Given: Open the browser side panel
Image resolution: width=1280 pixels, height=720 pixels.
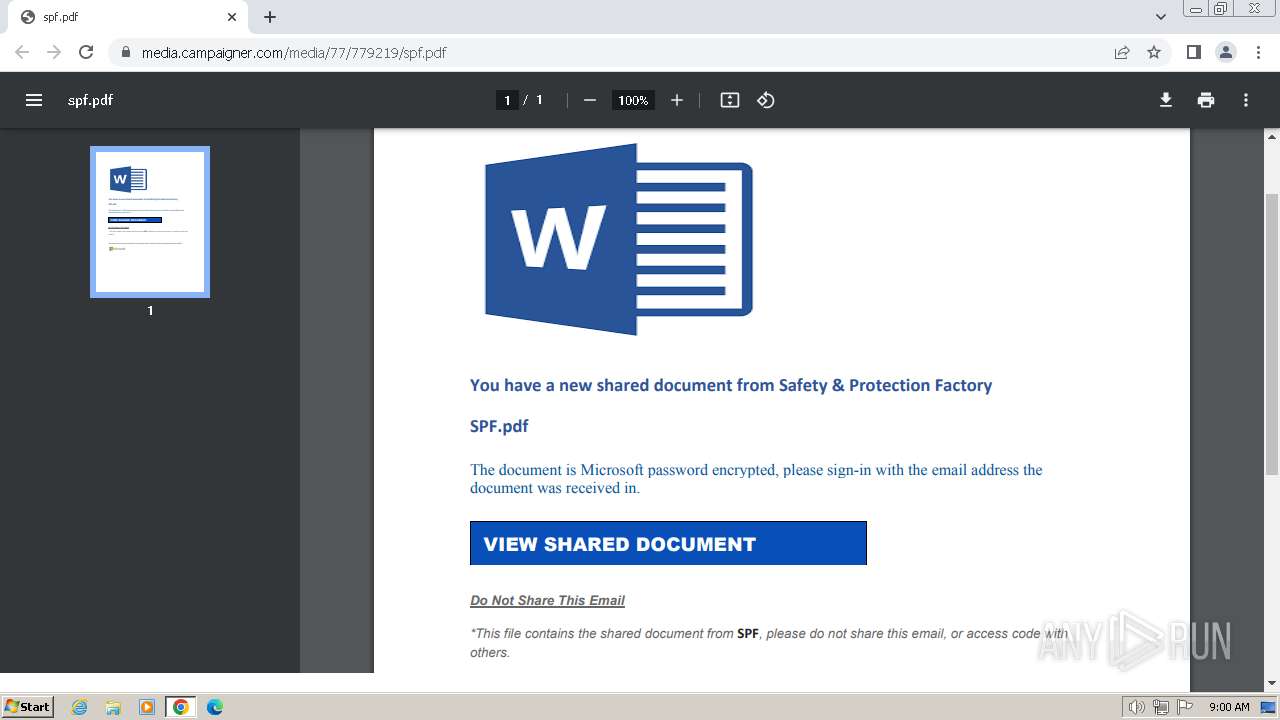Looking at the screenshot, I should pos(1193,52).
